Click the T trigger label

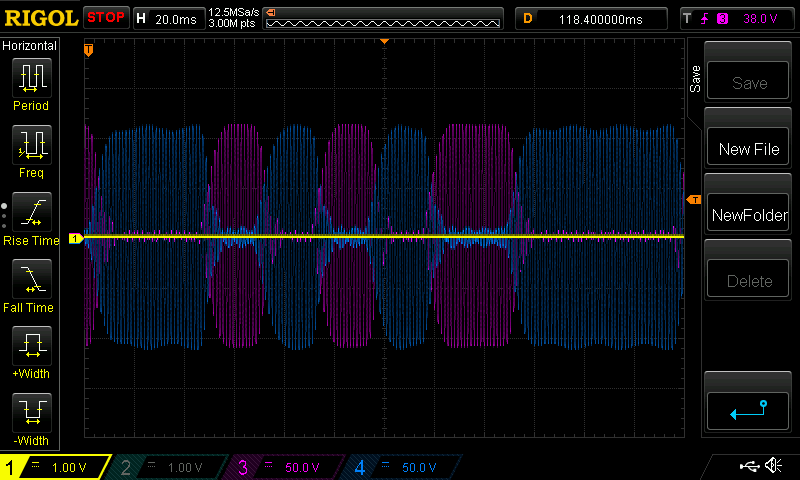tap(687, 19)
